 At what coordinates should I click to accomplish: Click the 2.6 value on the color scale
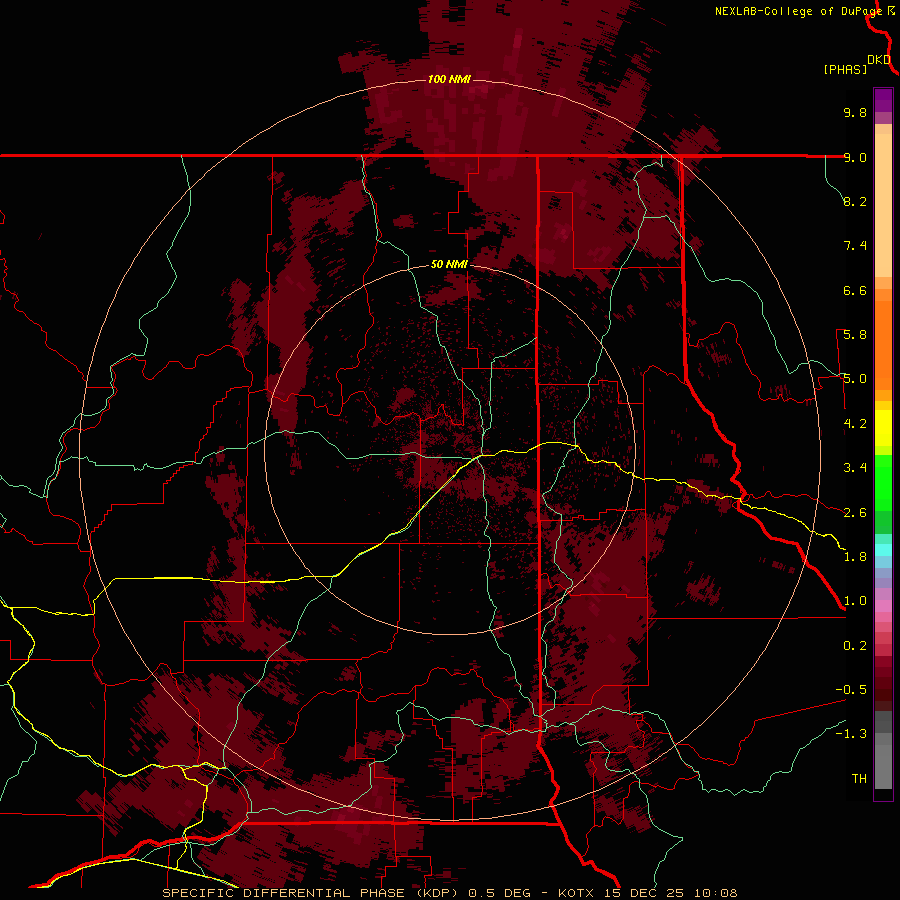coord(855,513)
